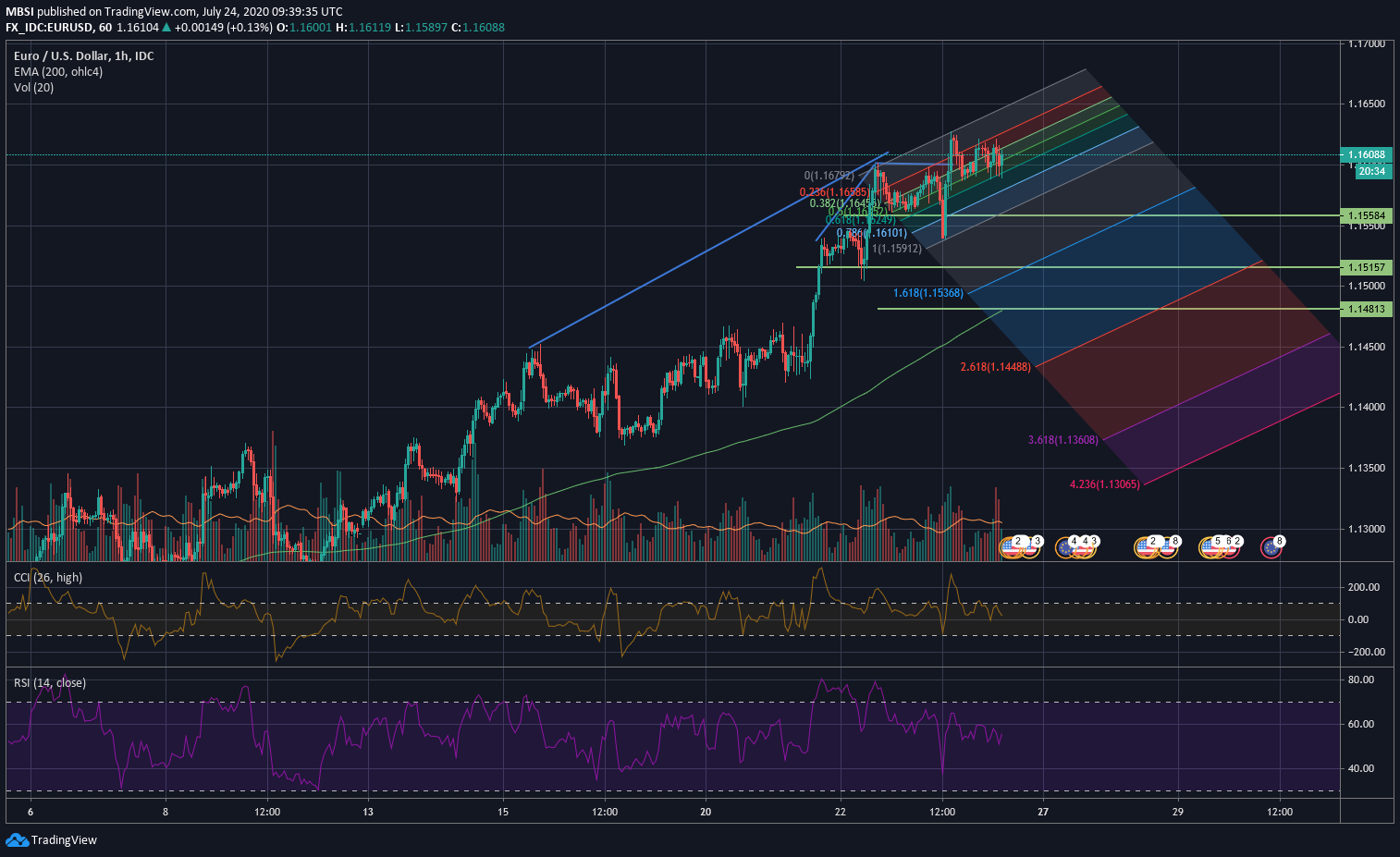Click the horizontal line price label 1.15157
Viewport: 1400px width, 857px height.
coord(1366,267)
